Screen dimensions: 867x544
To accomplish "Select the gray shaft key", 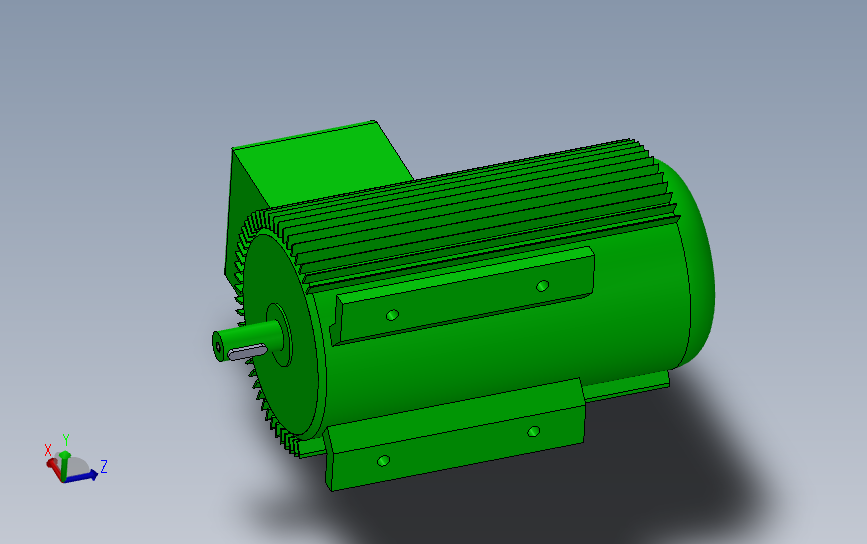I will [247, 352].
